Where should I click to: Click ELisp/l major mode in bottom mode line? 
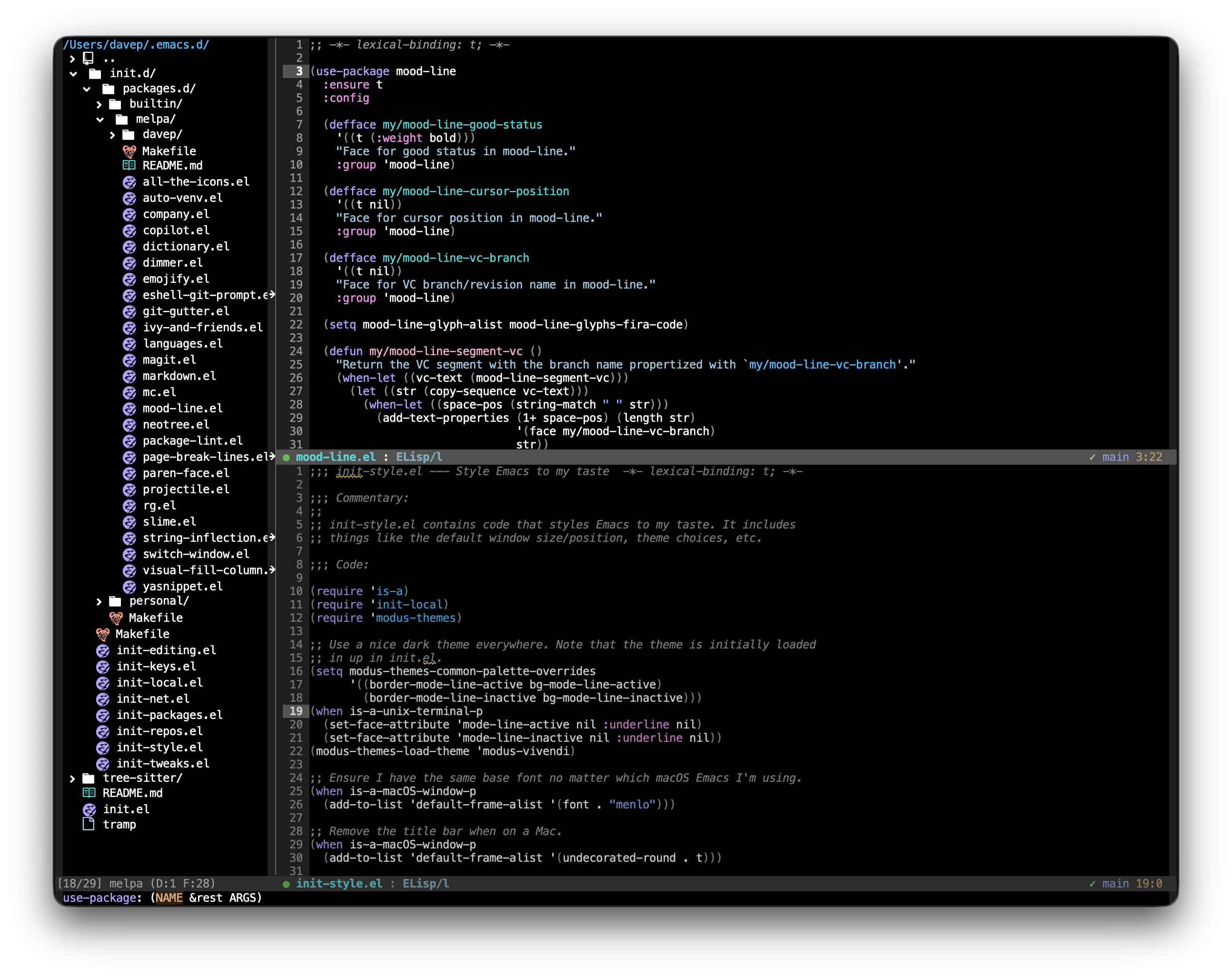click(426, 884)
